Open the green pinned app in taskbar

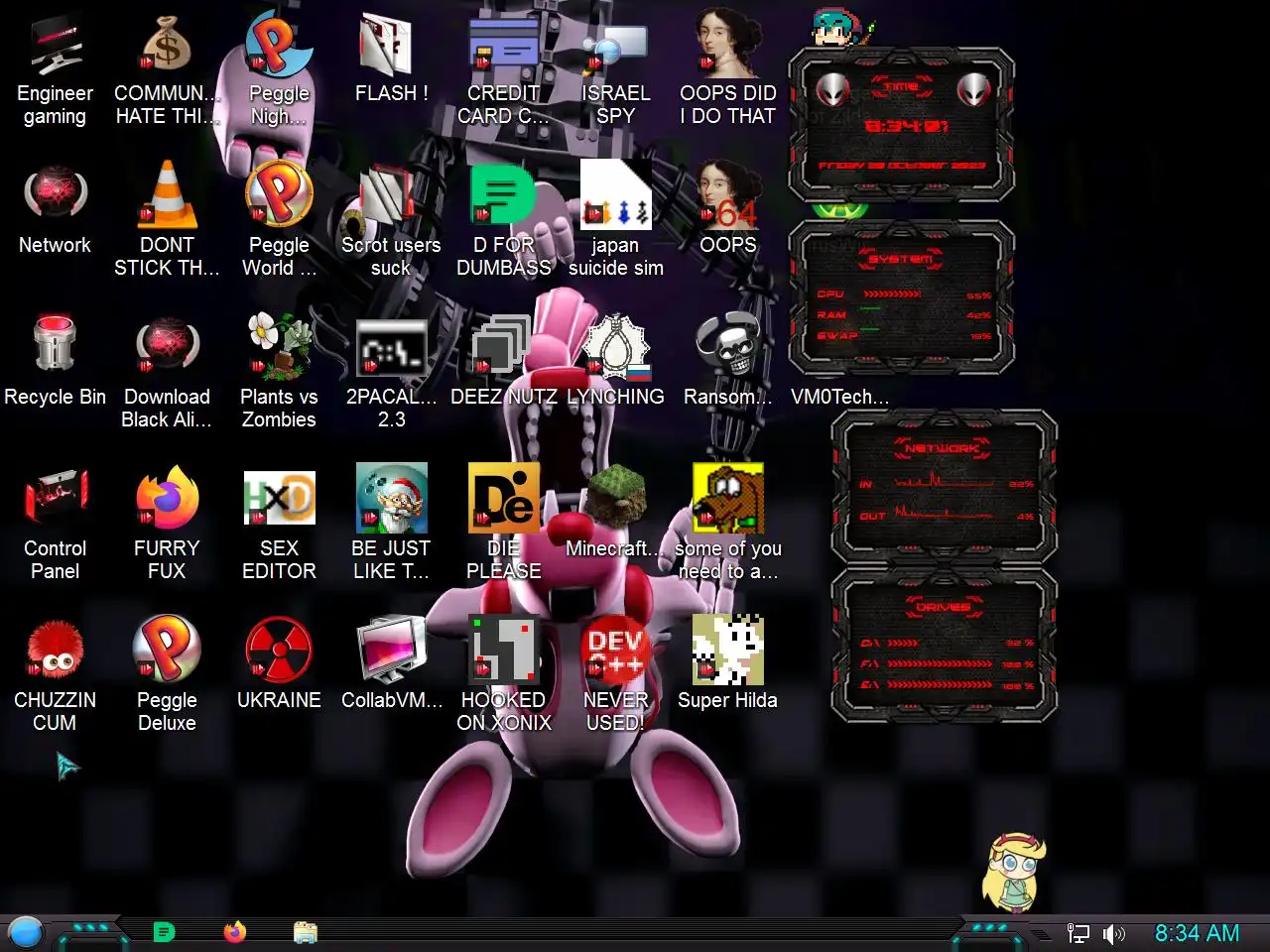pyautogui.click(x=165, y=932)
